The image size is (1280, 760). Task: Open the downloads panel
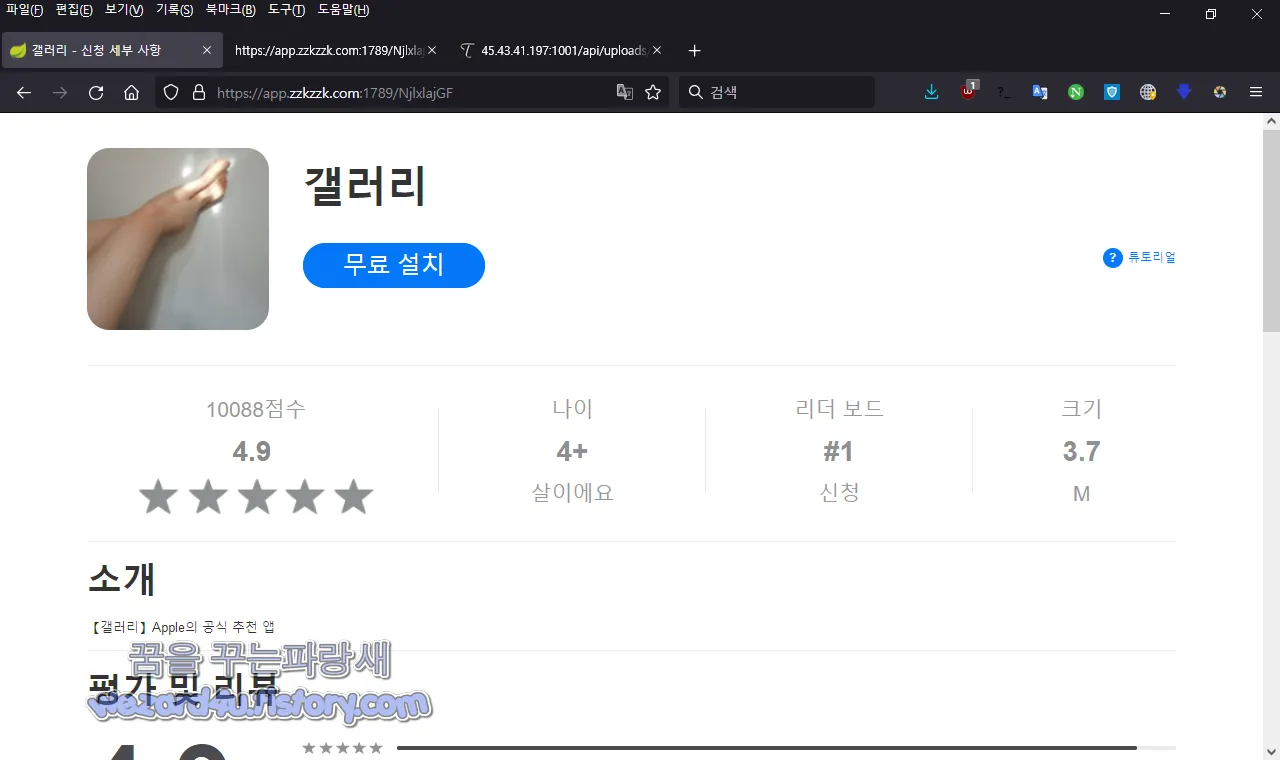[x=932, y=92]
